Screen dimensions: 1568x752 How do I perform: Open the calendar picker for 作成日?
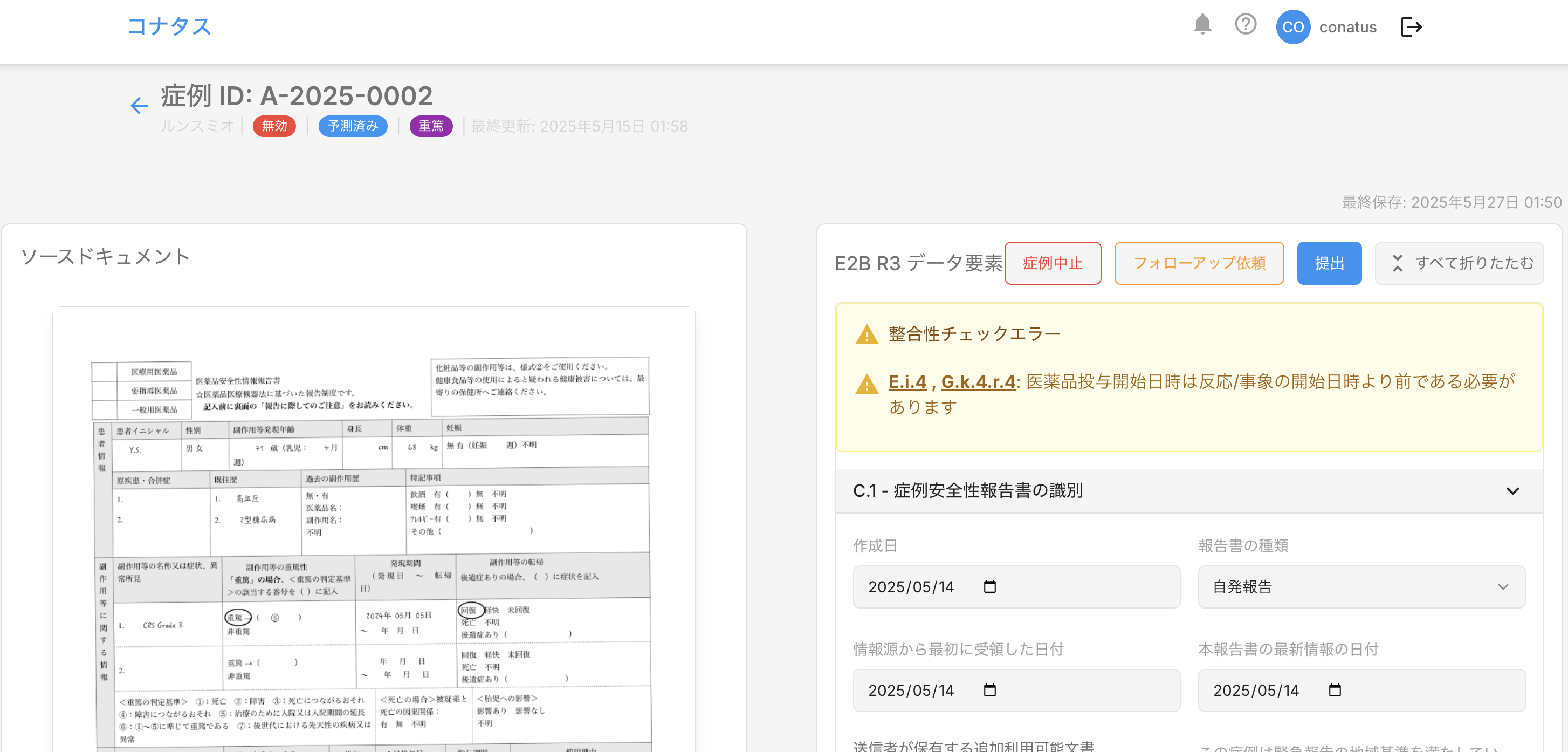point(990,586)
